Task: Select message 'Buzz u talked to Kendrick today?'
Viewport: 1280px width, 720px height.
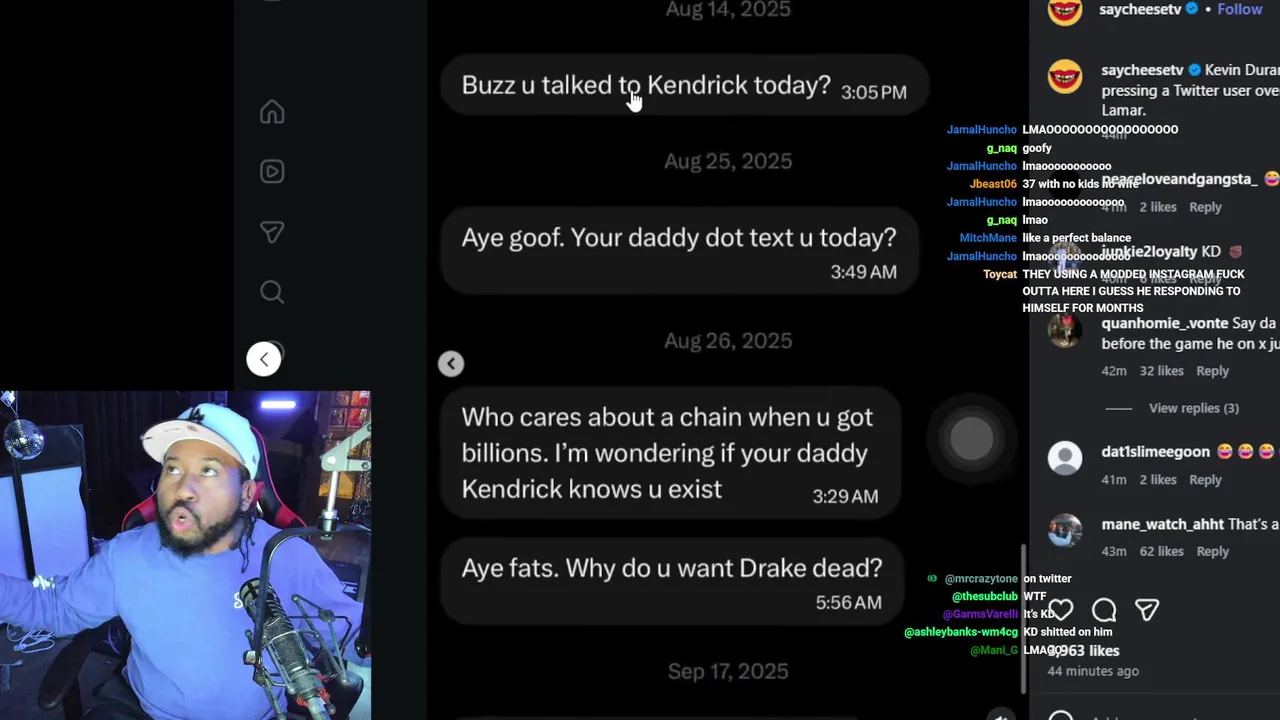Action: coord(685,86)
